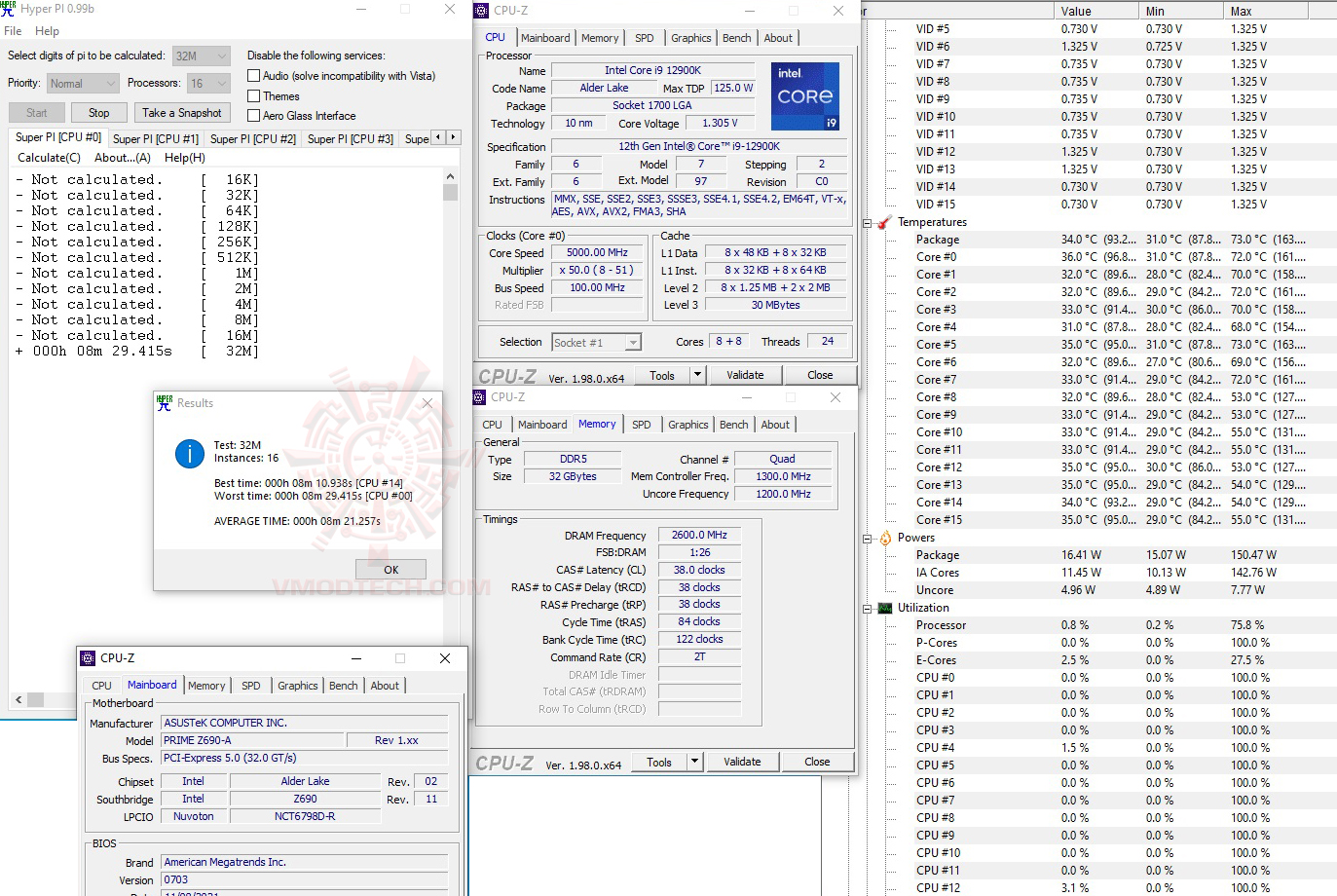
Task: Click the blue info icon in Results dialog
Action: pyautogui.click(x=189, y=454)
